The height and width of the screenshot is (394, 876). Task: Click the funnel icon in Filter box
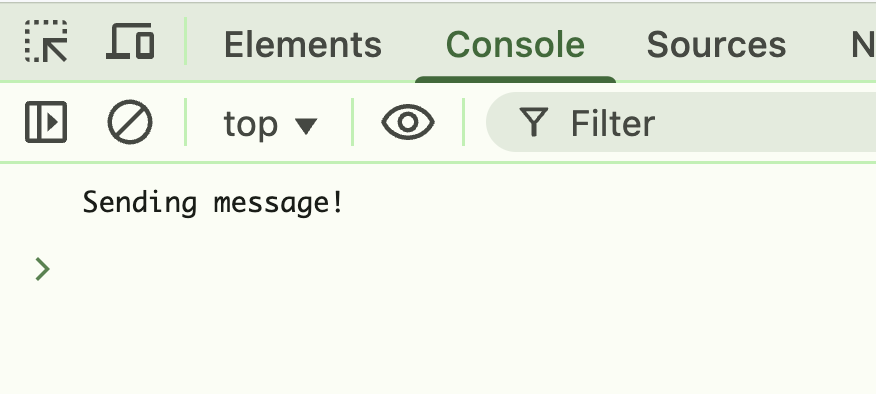click(x=534, y=122)
